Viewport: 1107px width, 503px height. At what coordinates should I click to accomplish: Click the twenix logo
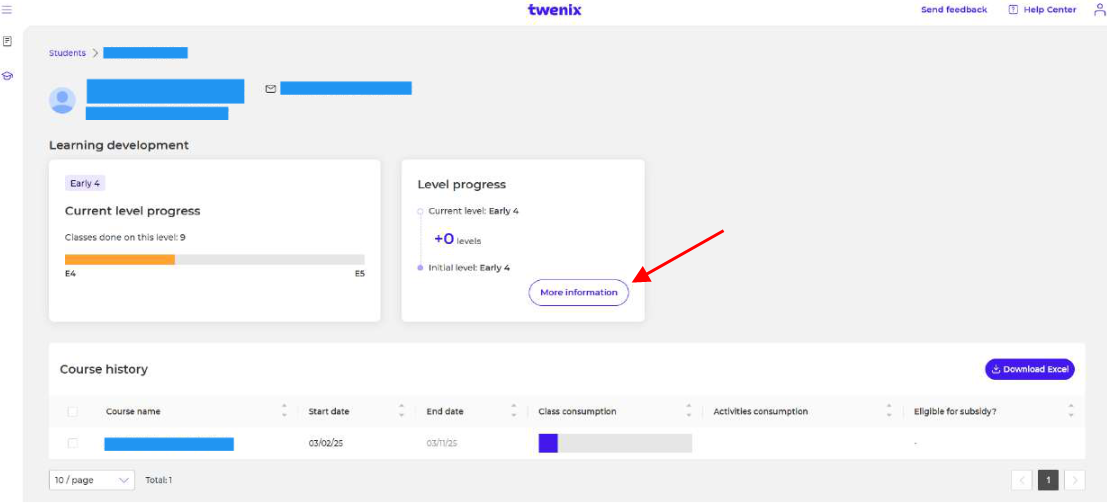pos(554,10)
